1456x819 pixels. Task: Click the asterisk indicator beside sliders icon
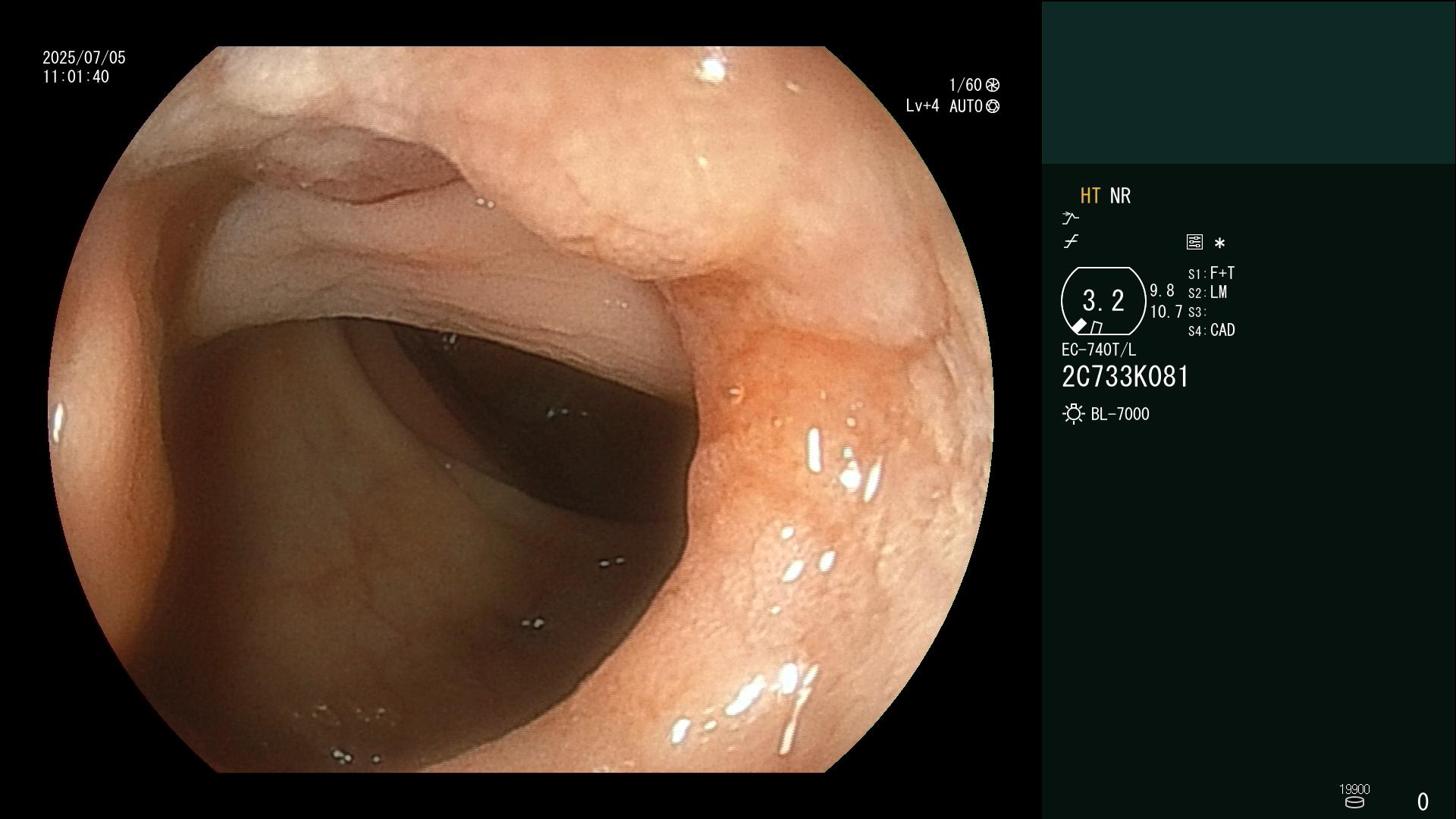[x=1219, y=243]
